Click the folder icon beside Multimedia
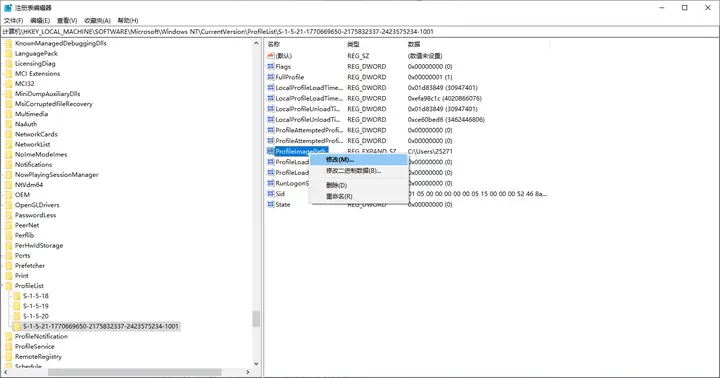The width and height of the screenshot is (720, 378). click(x=9, y=114)
